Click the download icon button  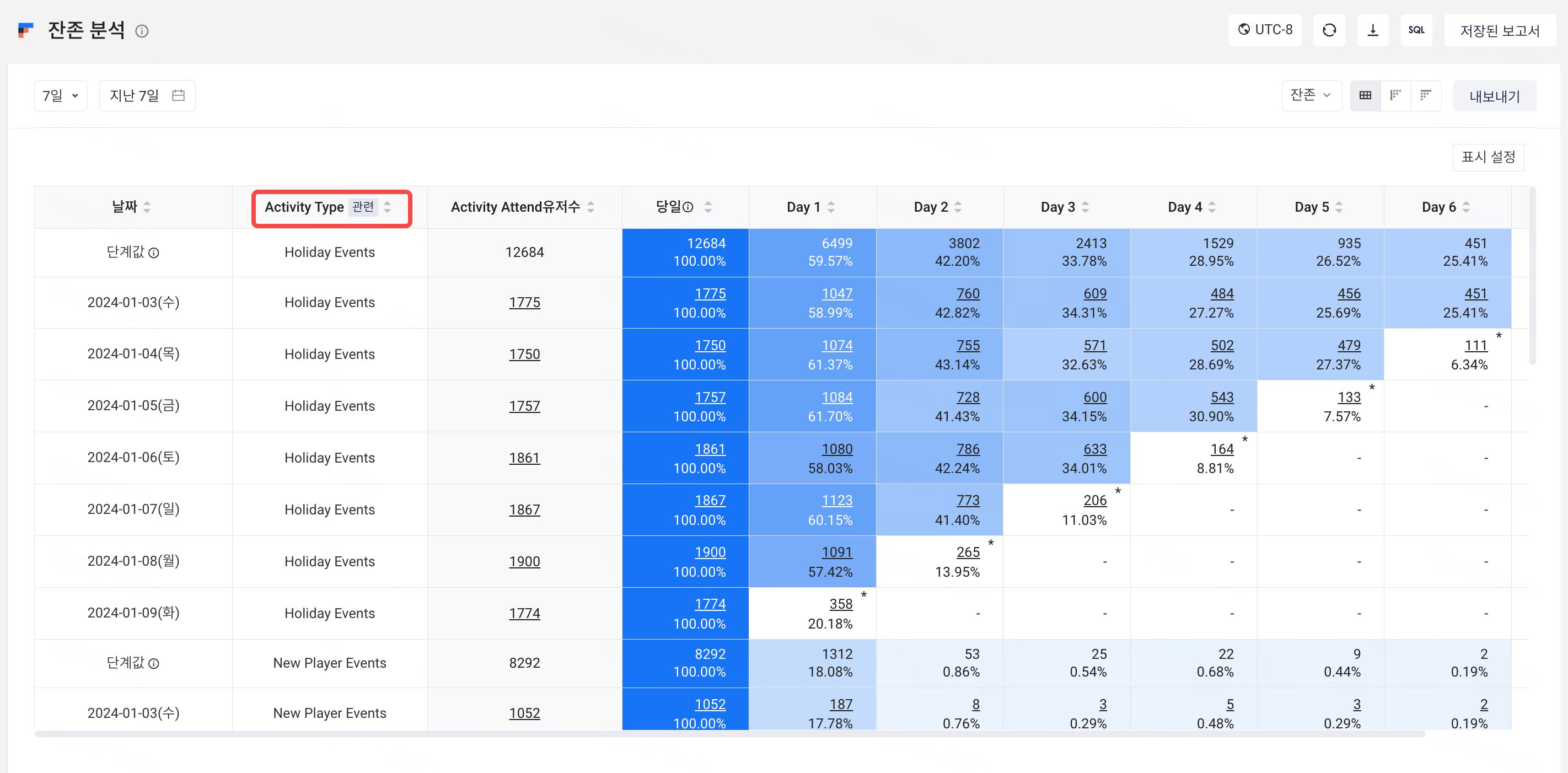tap(1373, 30)
